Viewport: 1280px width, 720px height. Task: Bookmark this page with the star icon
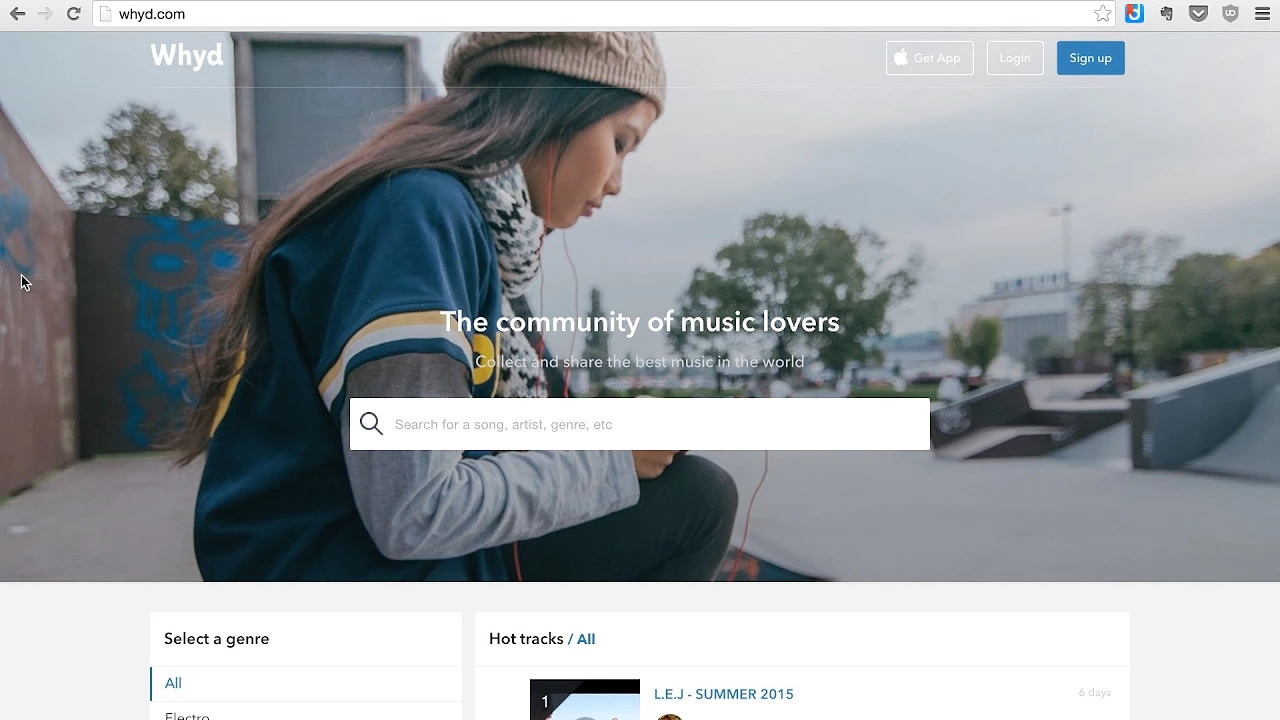coord(1102,14)
